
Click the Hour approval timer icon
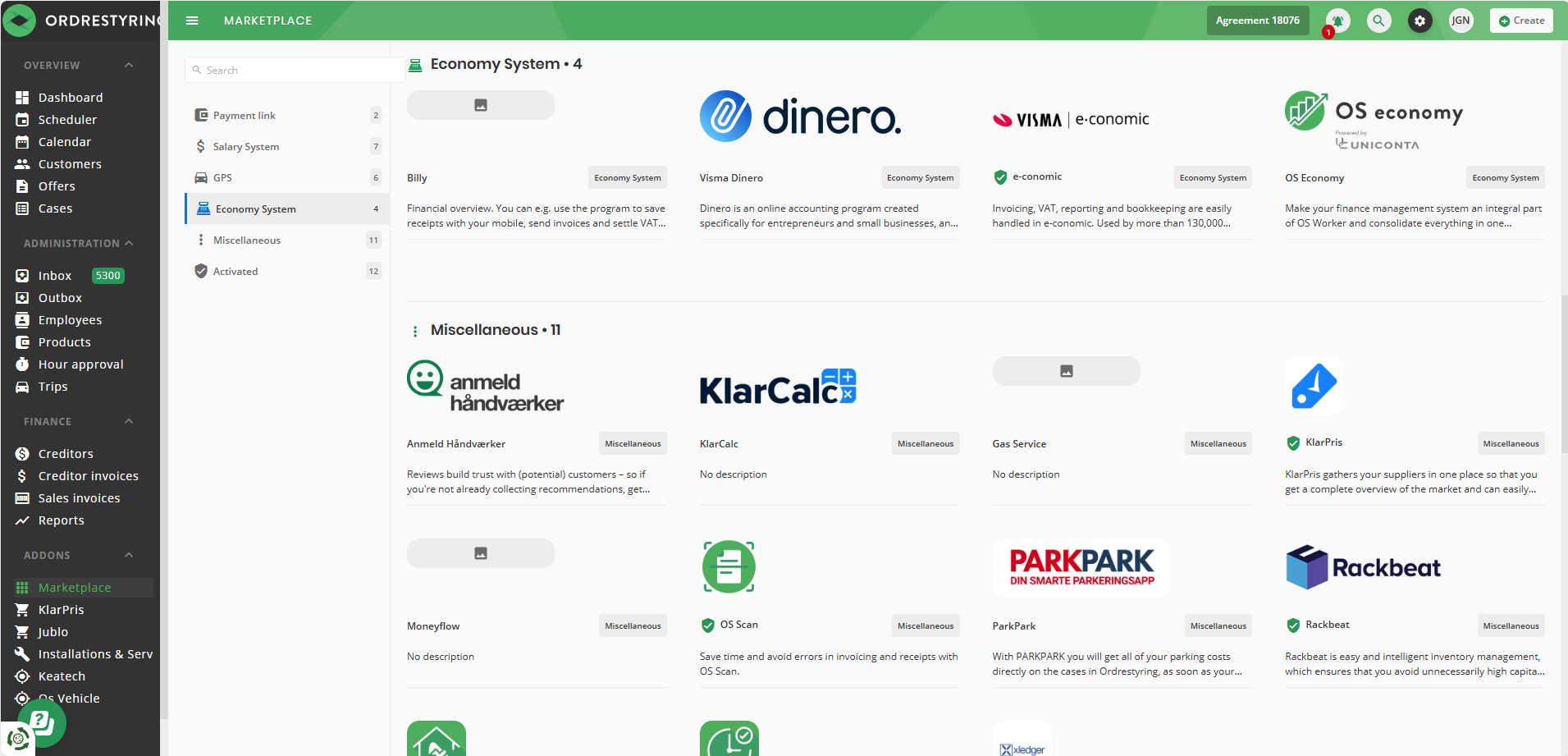(x=22, y=364)
